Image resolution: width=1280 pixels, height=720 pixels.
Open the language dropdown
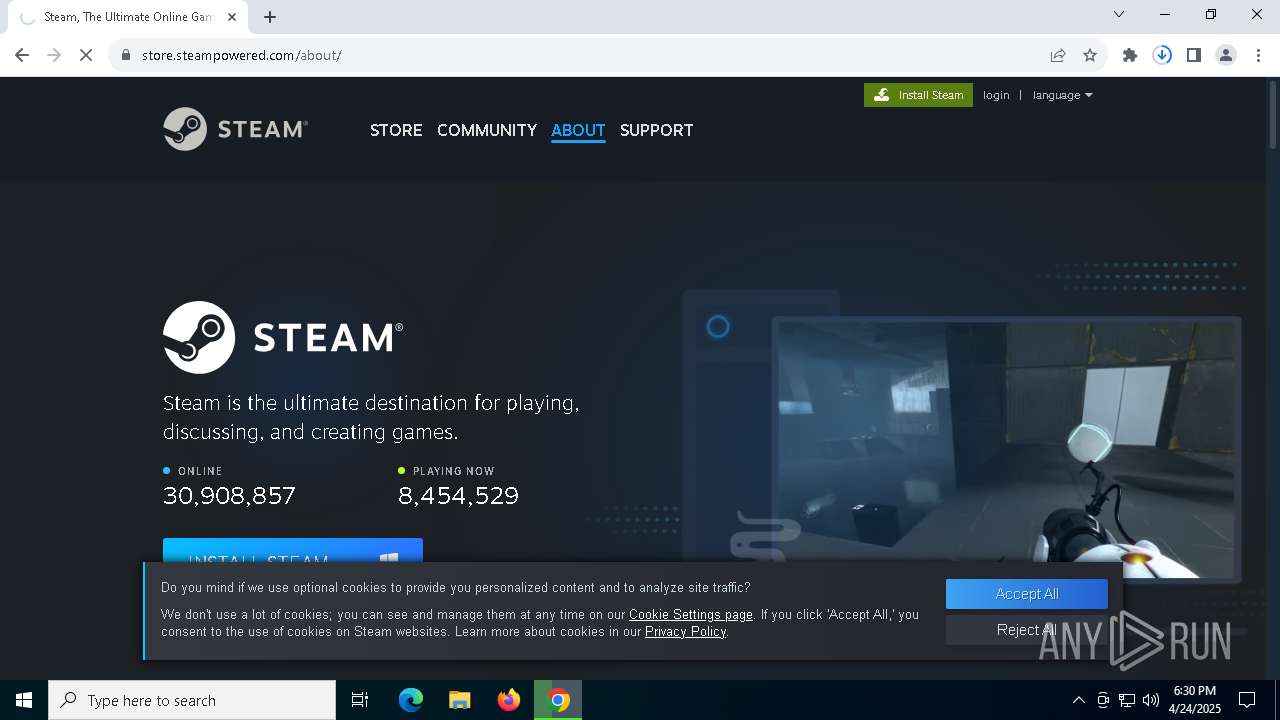point(1062,95)
